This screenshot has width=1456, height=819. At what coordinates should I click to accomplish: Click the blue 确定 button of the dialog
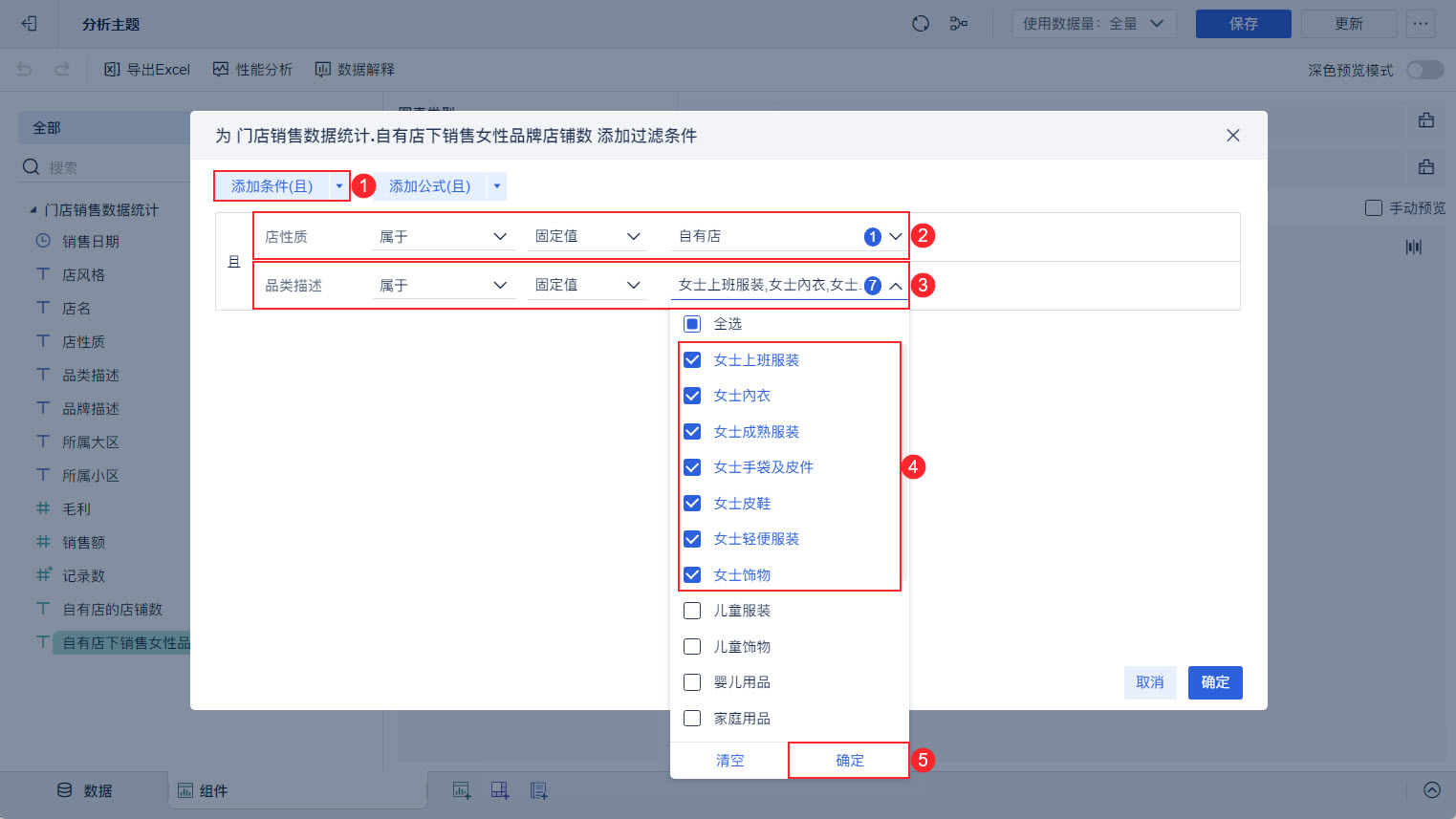tap(1215, 682)
